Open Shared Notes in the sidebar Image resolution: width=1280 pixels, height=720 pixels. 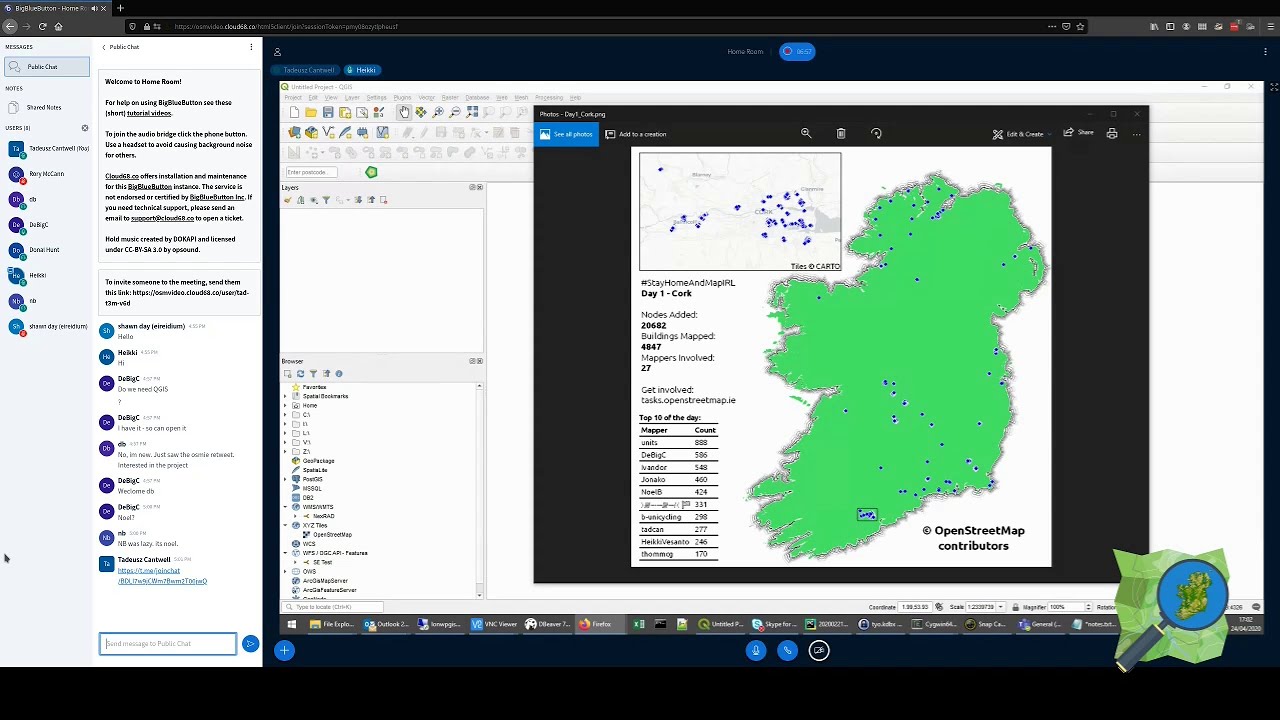tap(44, 107)
